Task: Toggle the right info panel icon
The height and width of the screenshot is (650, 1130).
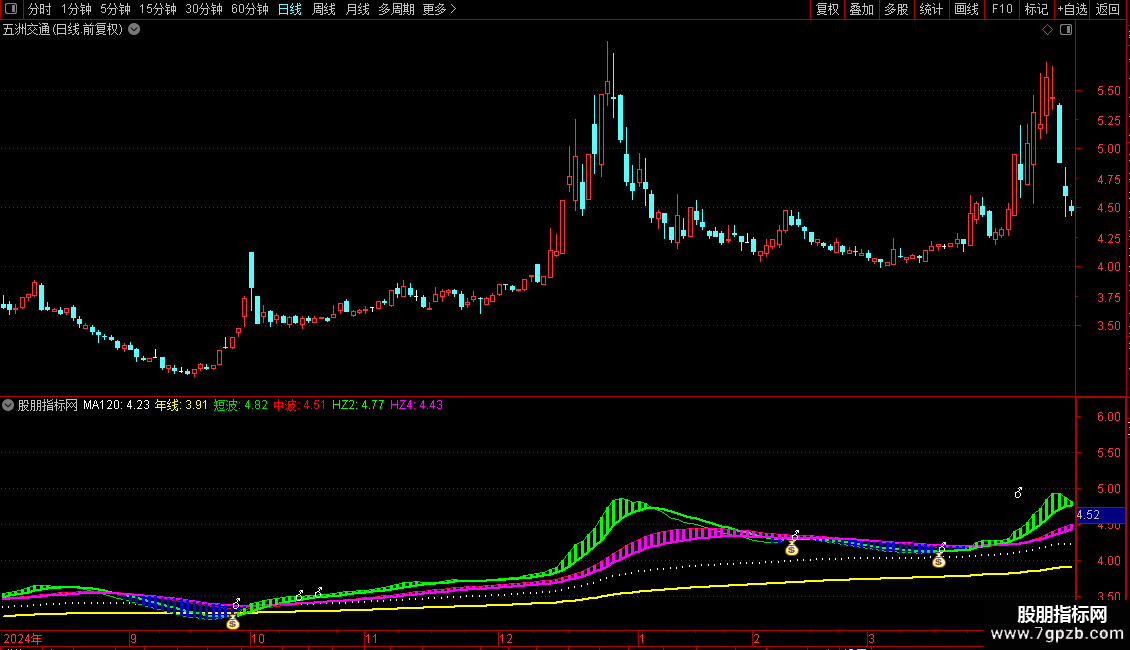Action: [1066, 30]
